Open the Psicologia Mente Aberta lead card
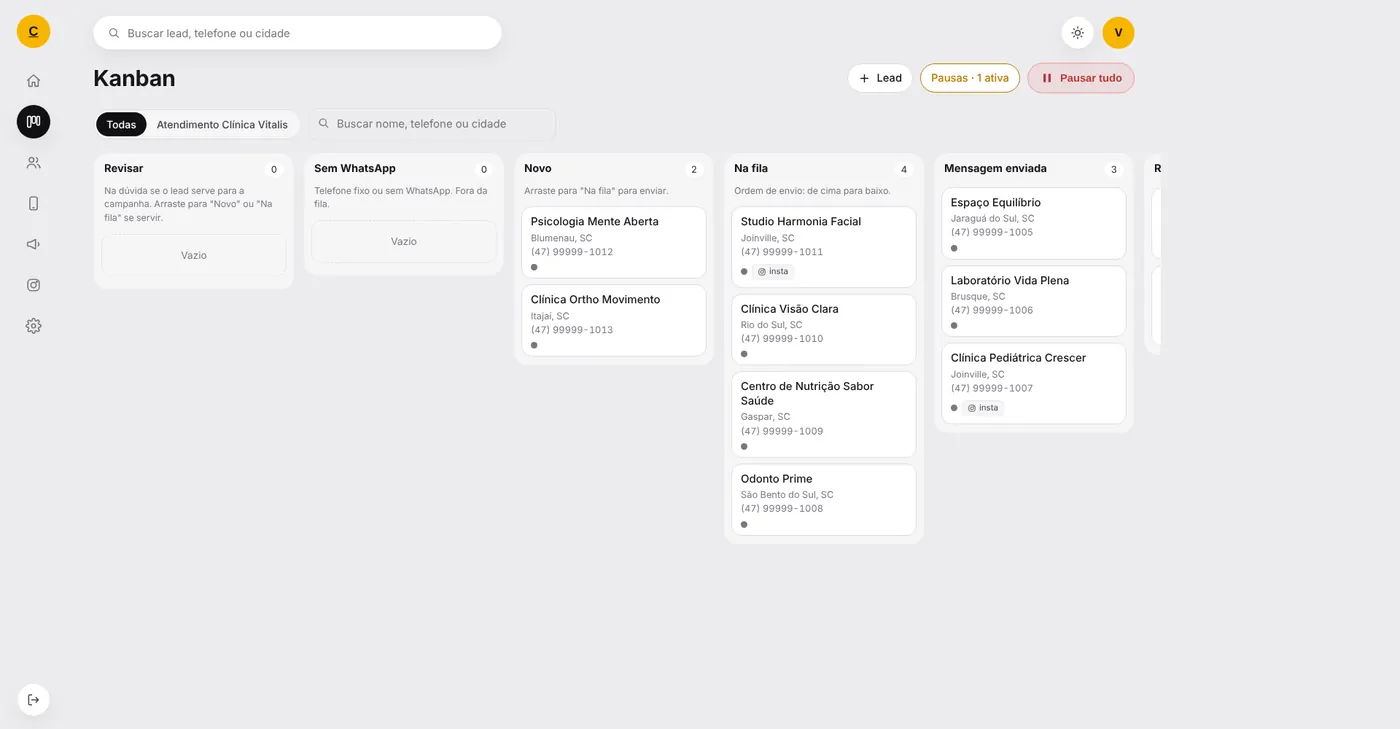 coord(614,242)
